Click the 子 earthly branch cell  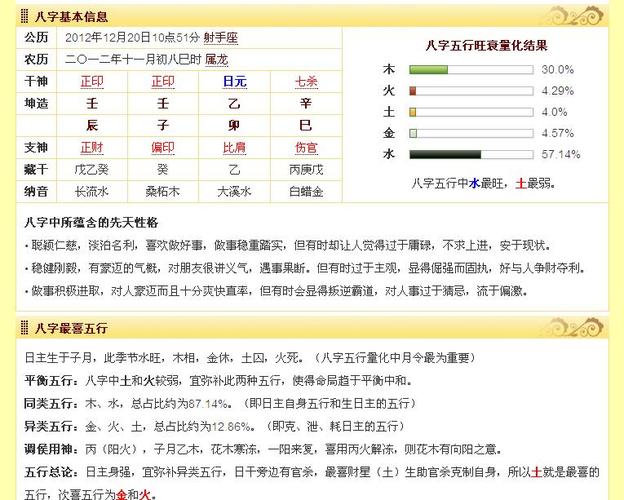(x=163, y=126)
